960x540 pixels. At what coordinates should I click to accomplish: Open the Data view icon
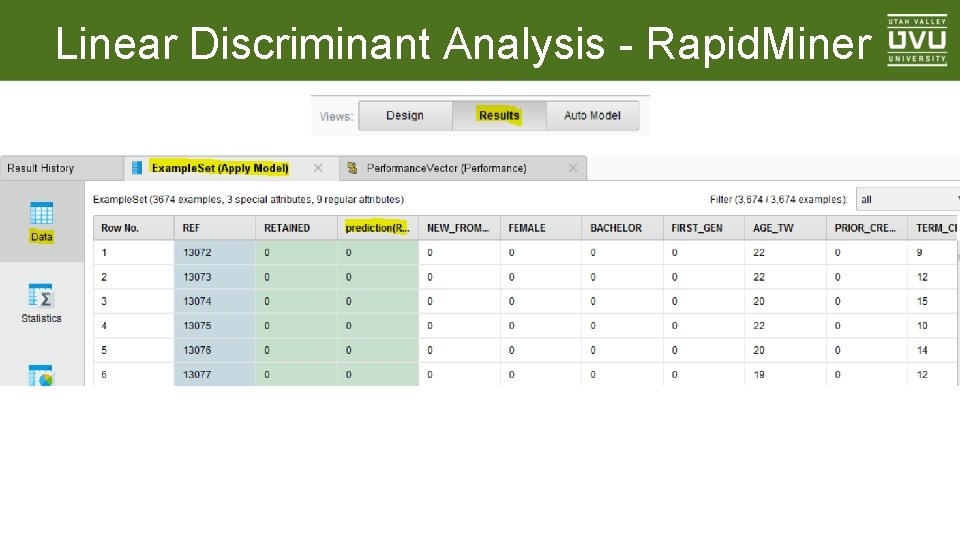(41, 214)
